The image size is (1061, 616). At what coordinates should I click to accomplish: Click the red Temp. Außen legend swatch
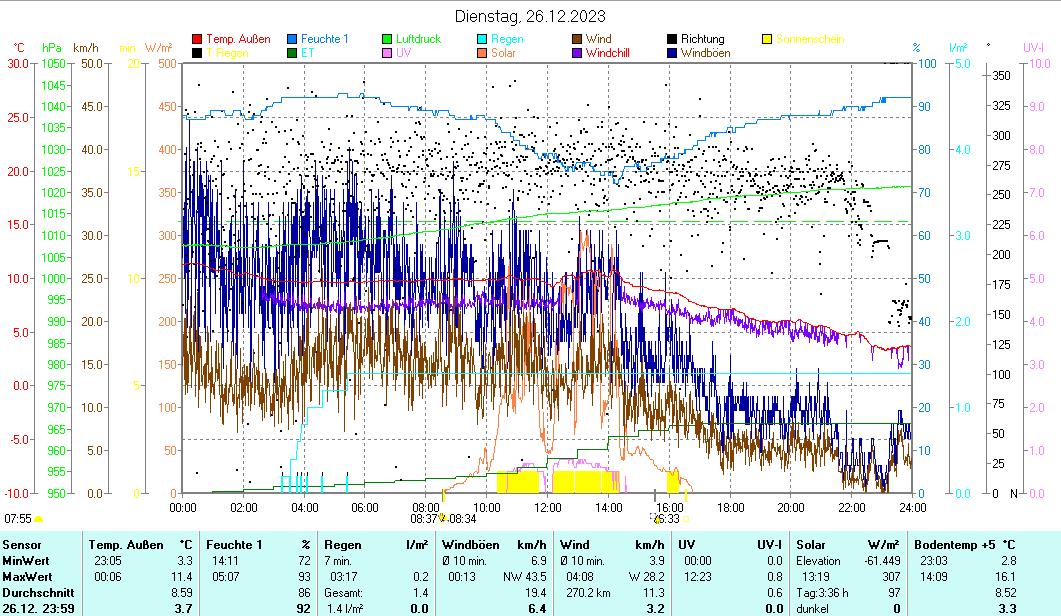click(197, 39)
